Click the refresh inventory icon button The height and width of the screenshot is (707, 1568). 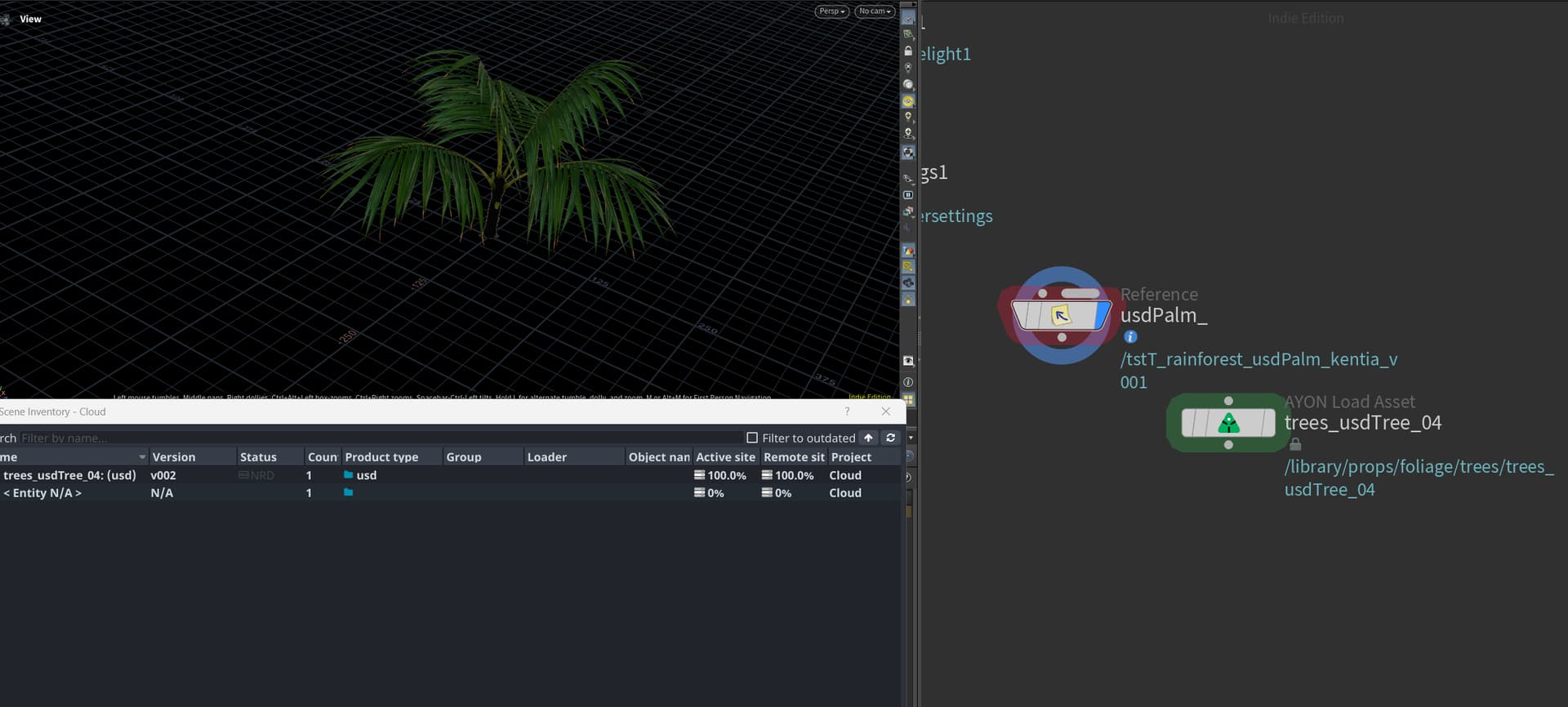click(891, 438)
